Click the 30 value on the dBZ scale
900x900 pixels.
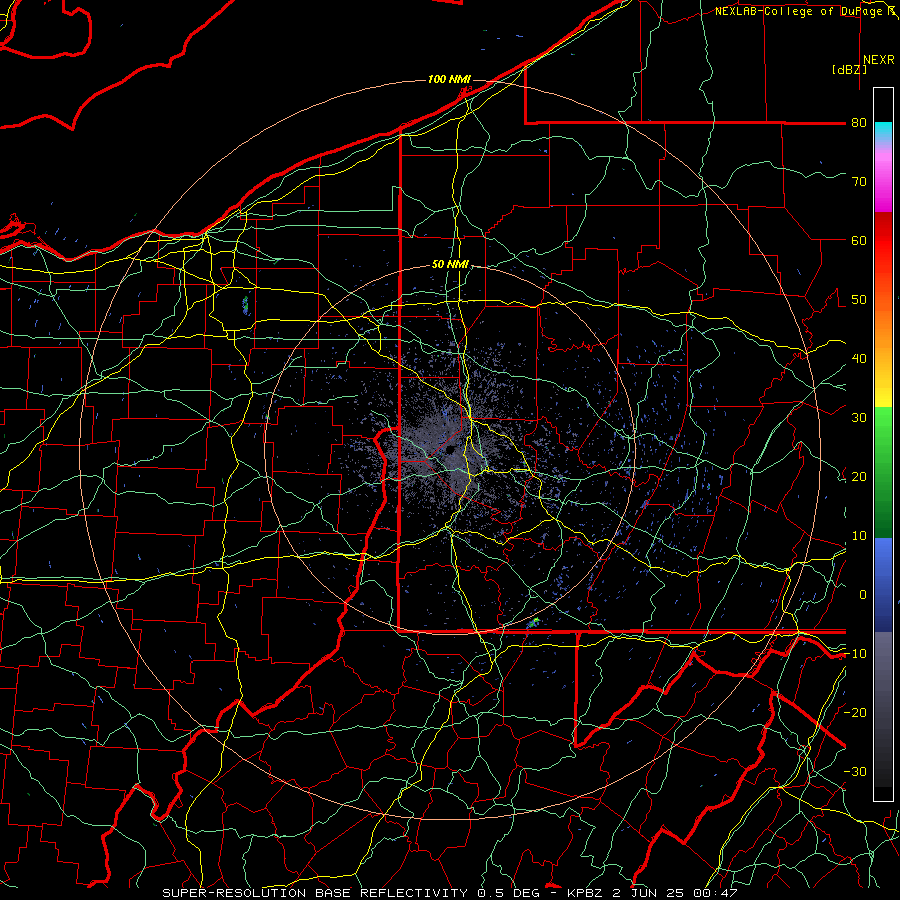859,417
